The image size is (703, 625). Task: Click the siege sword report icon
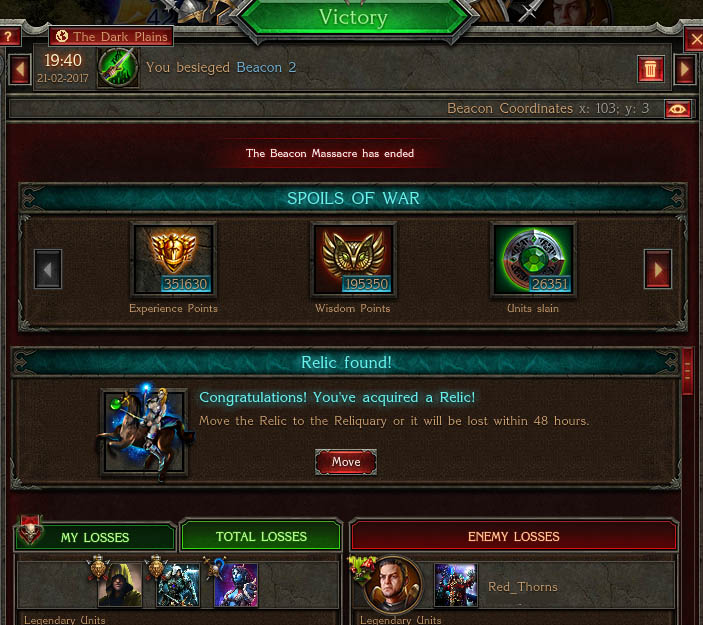click(x=118, y=68)
